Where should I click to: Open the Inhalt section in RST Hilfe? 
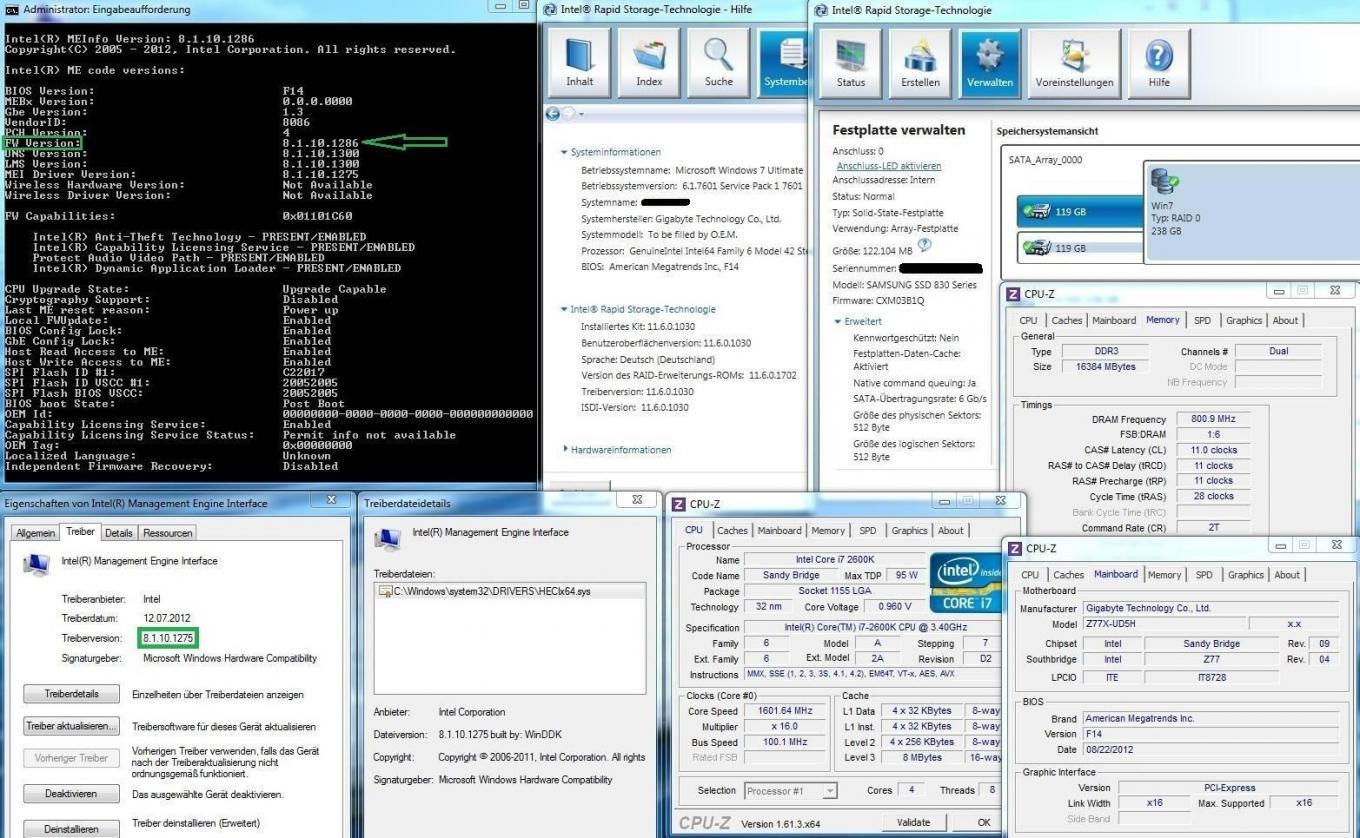579,63
